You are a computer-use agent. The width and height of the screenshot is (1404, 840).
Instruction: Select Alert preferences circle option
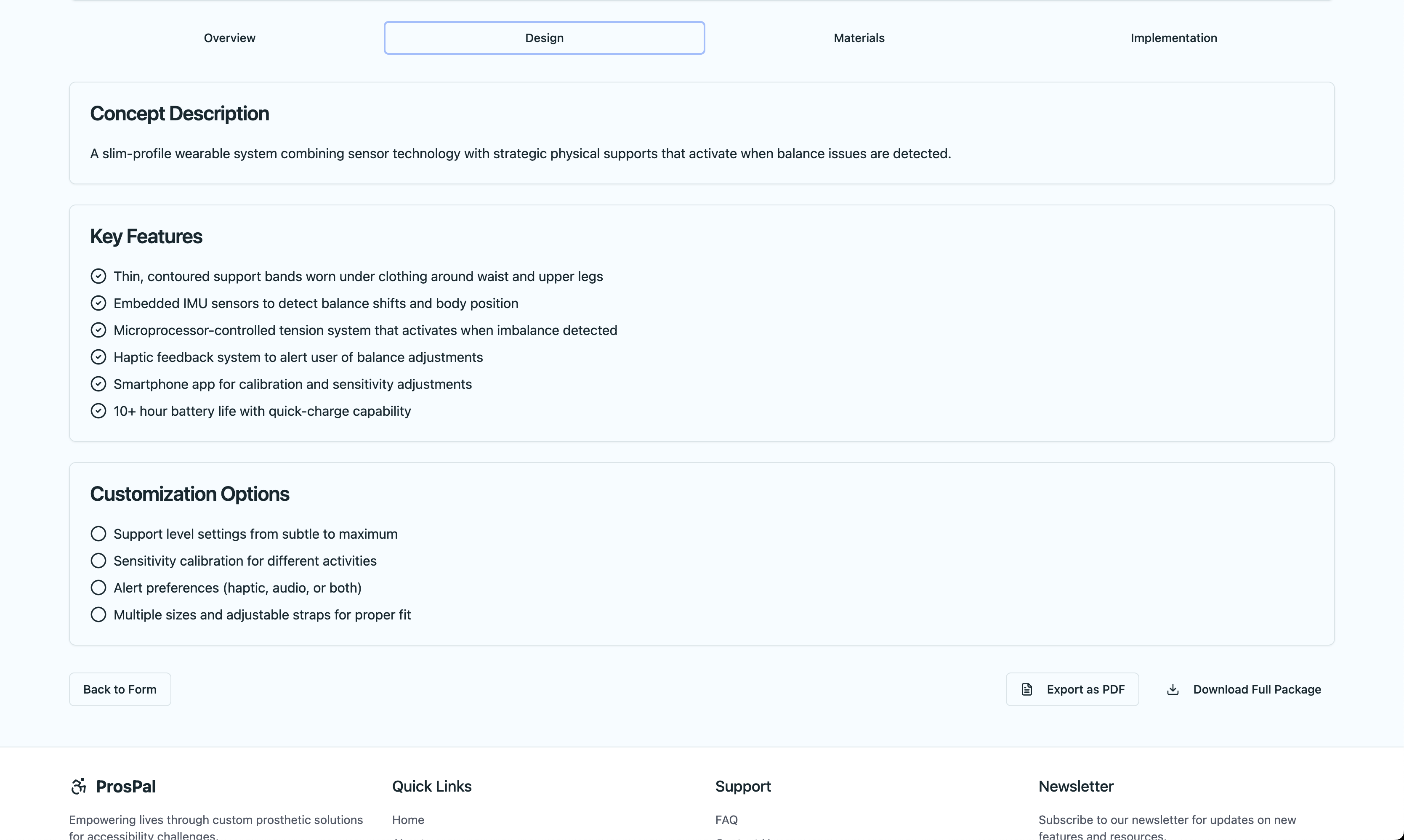[x=98, y=587]
